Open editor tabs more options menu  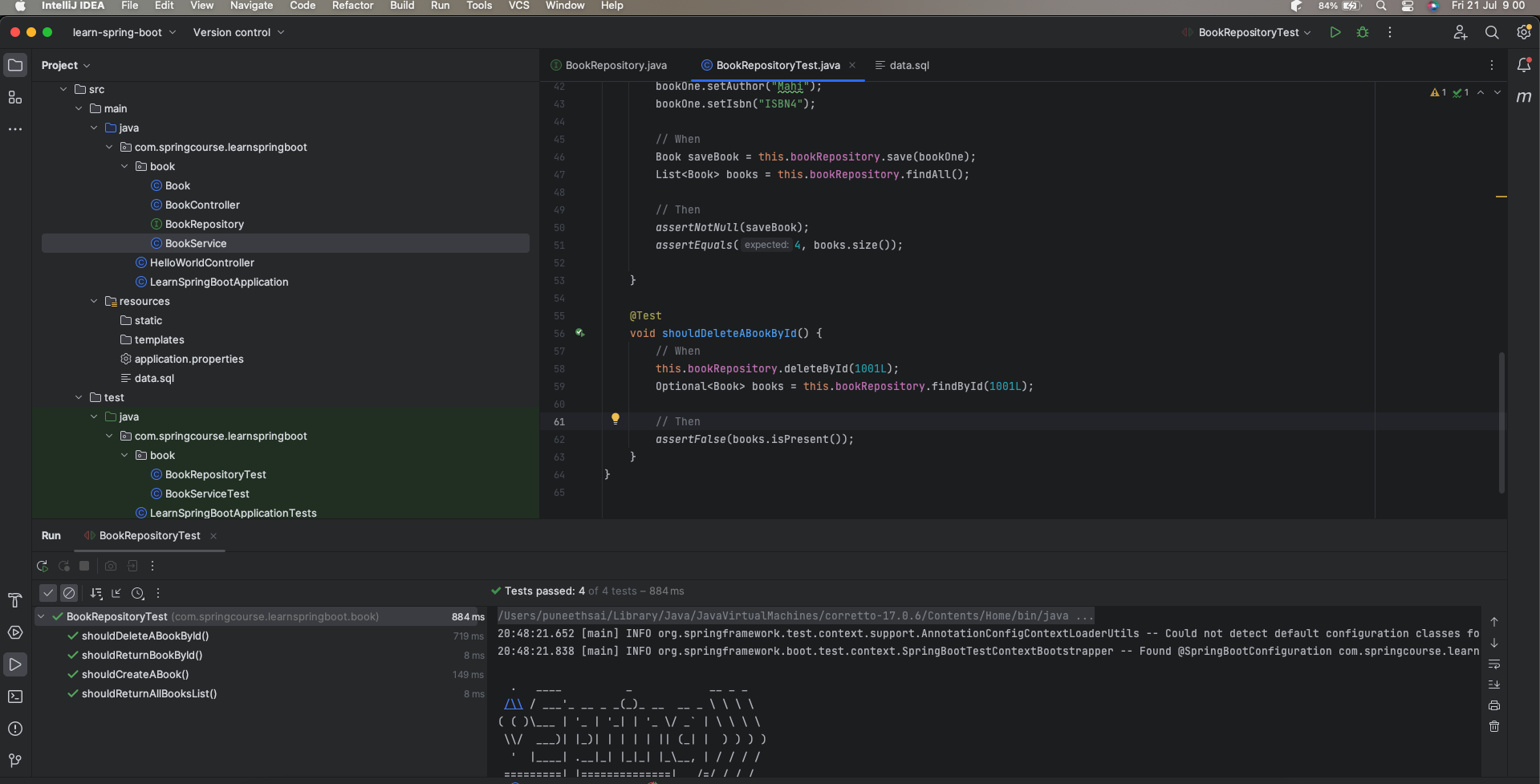tap(1492, 65)
